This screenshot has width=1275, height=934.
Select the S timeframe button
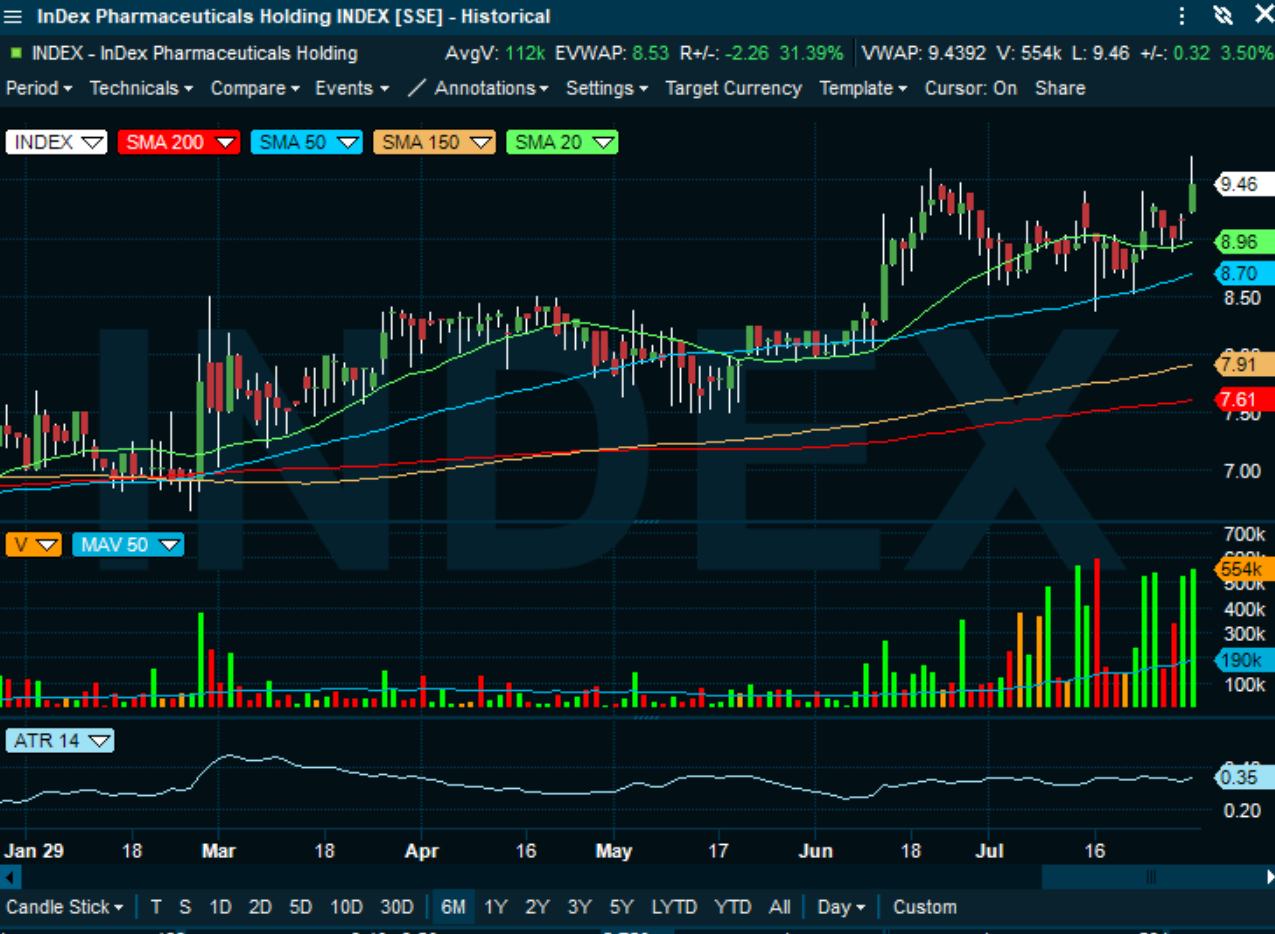pos(185,907)
